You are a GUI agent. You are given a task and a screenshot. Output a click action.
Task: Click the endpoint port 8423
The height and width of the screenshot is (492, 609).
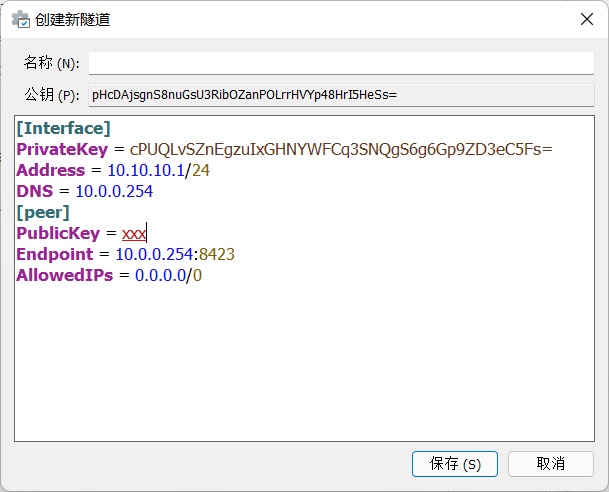[x=217, y=254]
